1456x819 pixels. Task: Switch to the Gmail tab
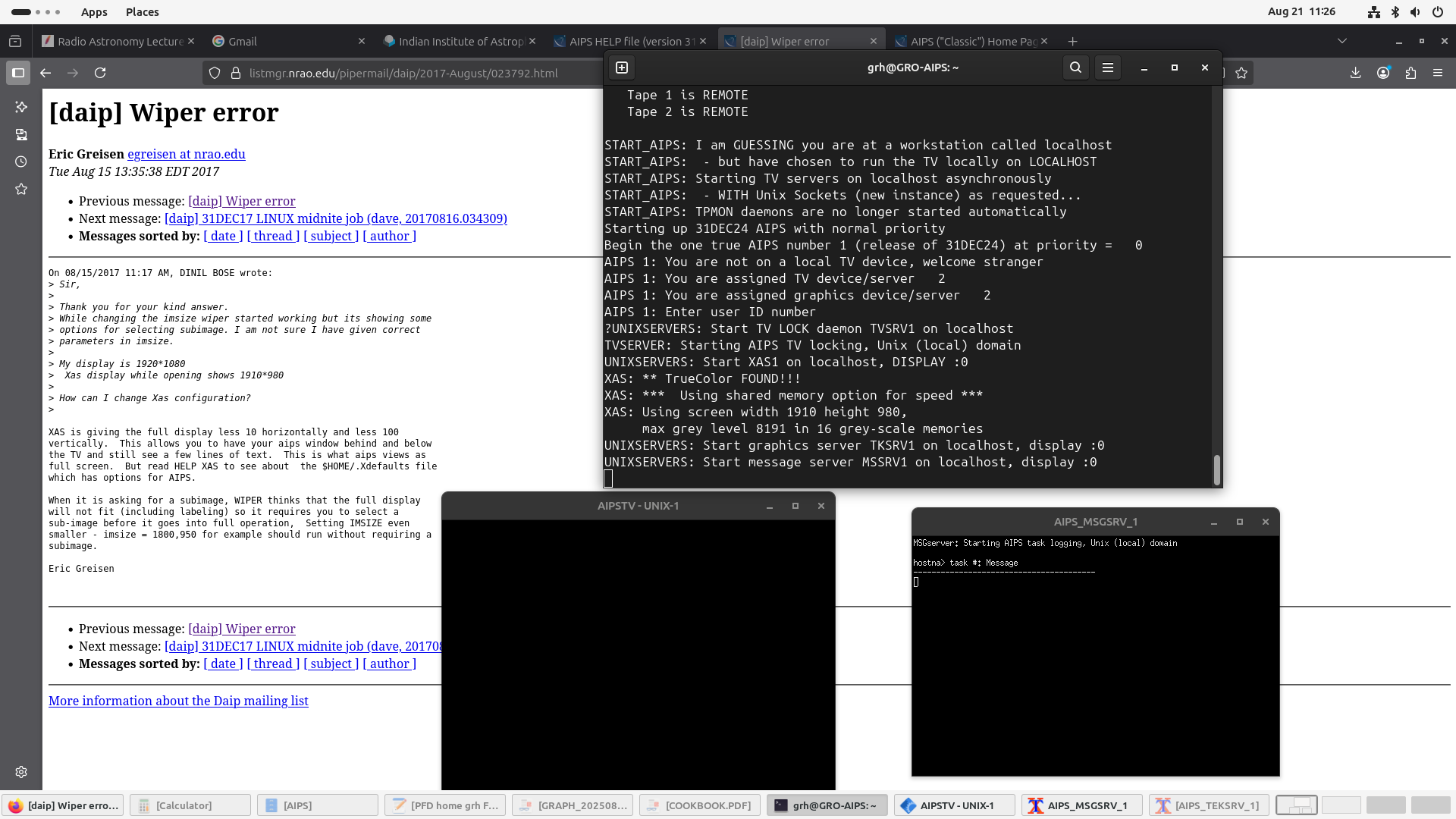[x=281, y=41]
